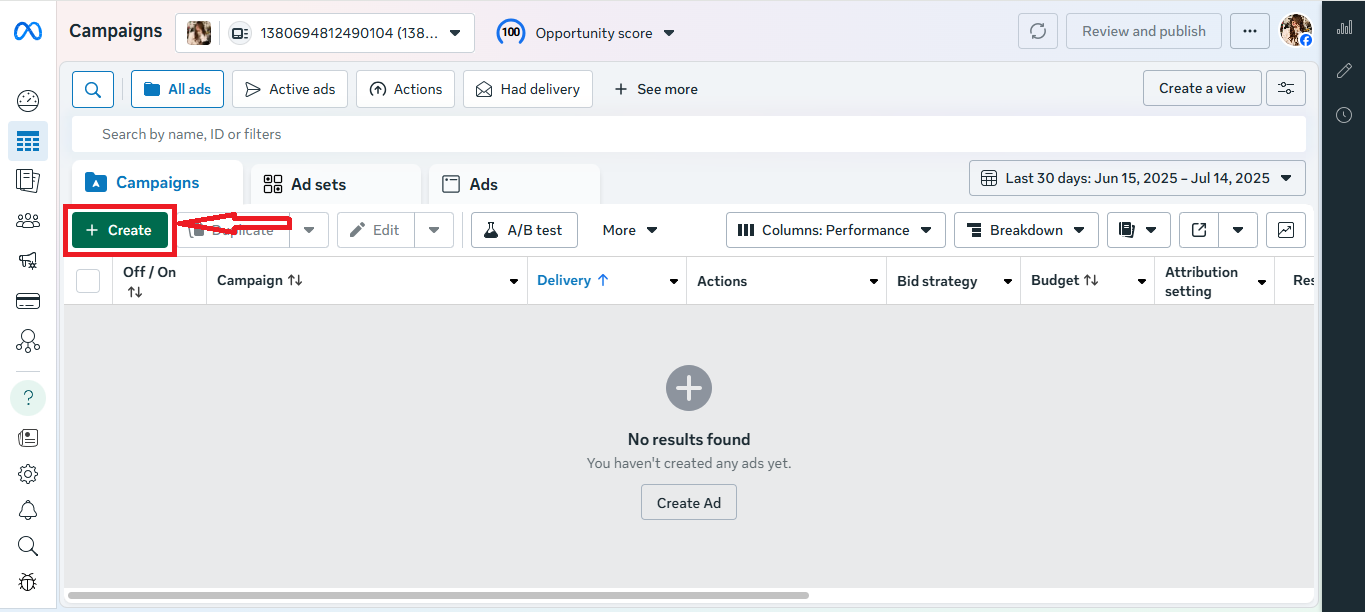
Task: Open the notifications bell icon
Action: pos(28,510)
